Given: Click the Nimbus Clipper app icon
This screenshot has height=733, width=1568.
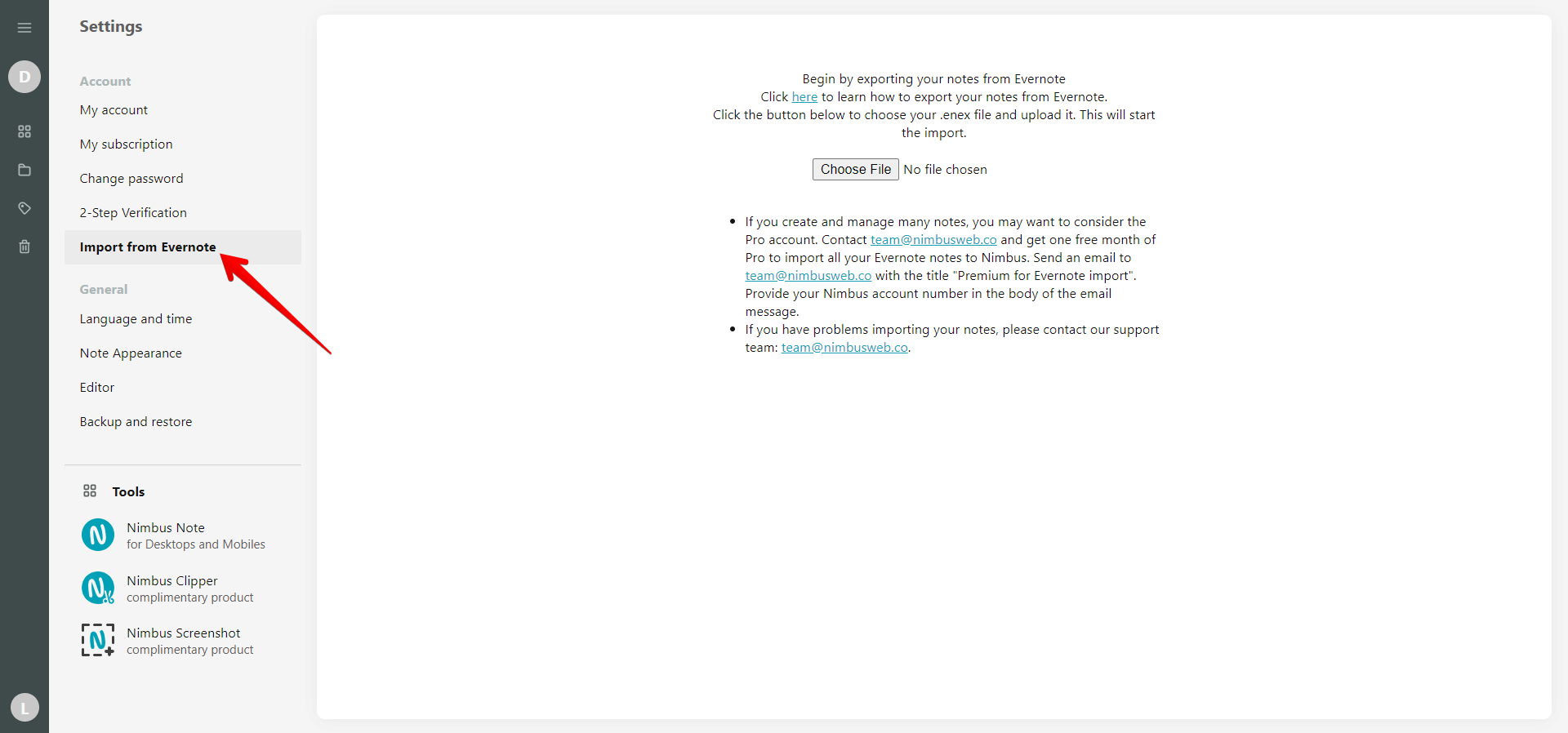Looking at the screenshot, I should (x=98, y=588).
